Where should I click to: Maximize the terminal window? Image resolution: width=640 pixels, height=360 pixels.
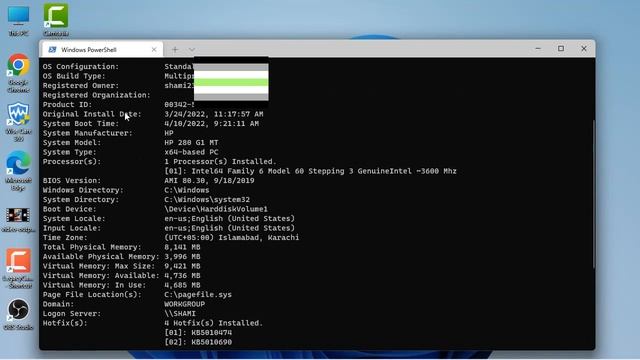(561, 49)
